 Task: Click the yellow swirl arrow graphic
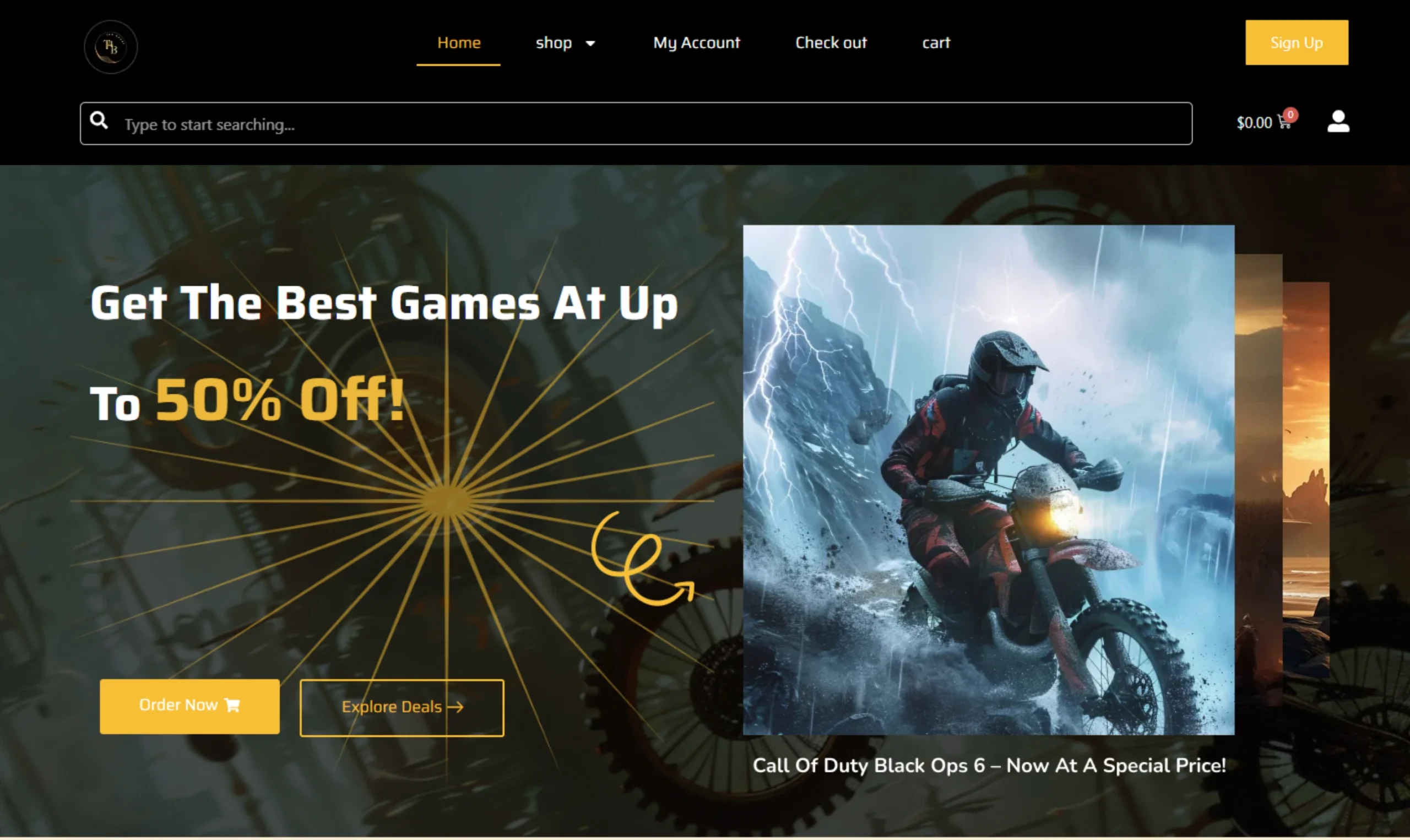pyautogui.click(x=642, y=559)
